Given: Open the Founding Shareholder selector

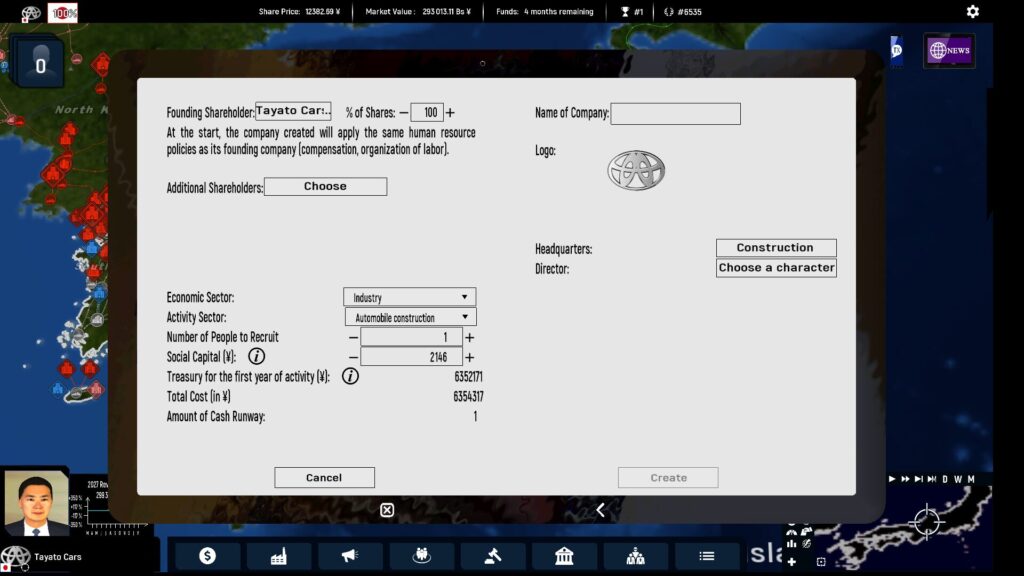Looking at the screenshot, I should (x=293, y=111).
